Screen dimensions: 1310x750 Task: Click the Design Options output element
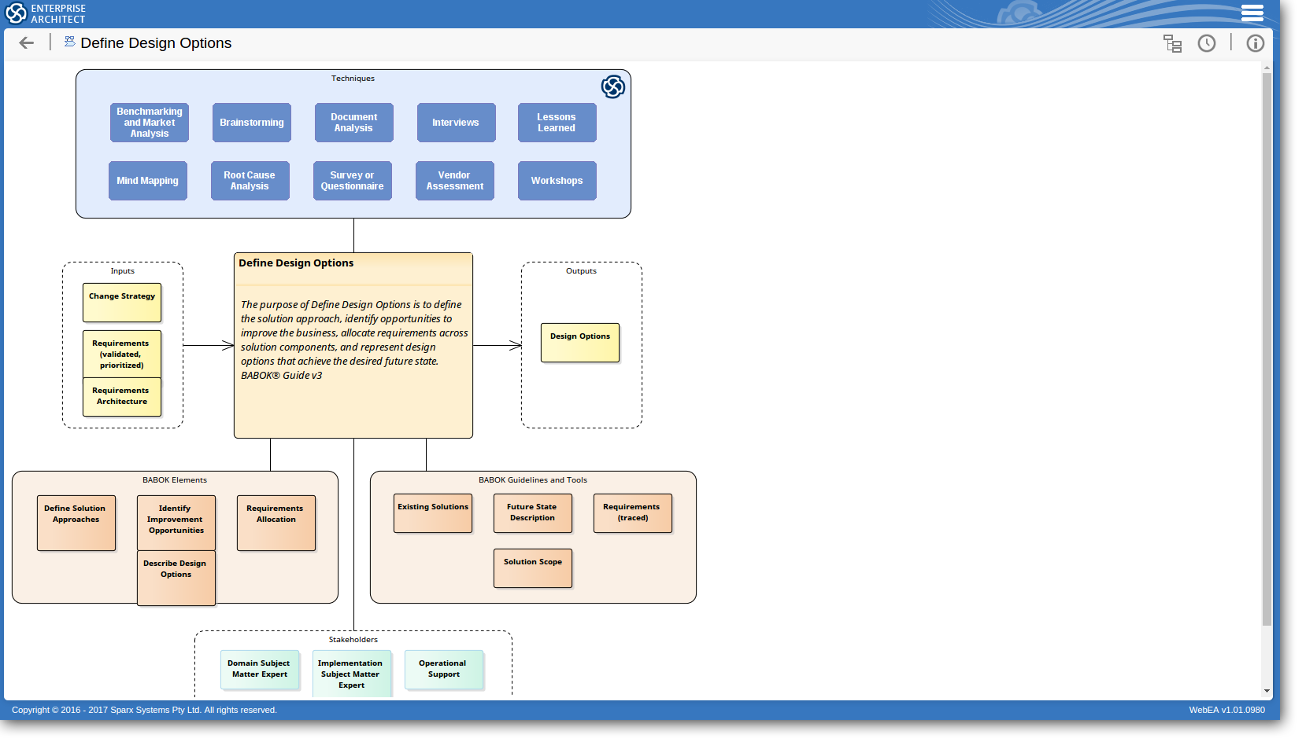click(x=580, y=342)
